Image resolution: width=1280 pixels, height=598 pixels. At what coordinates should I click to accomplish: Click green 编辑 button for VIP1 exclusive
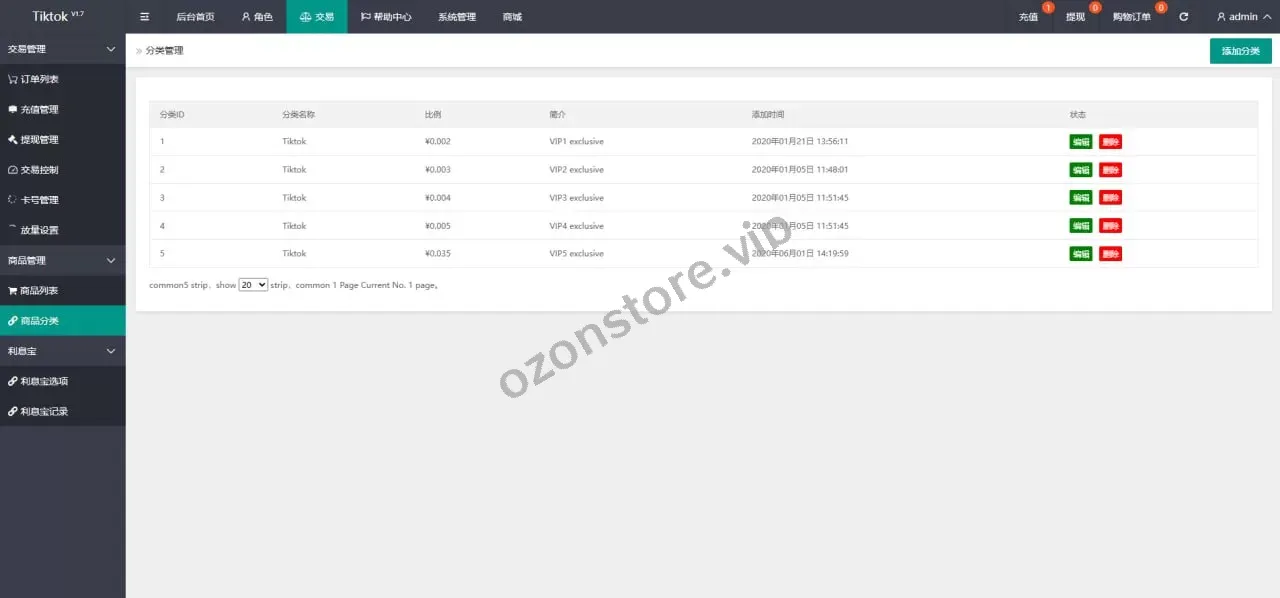point(1080,142)
